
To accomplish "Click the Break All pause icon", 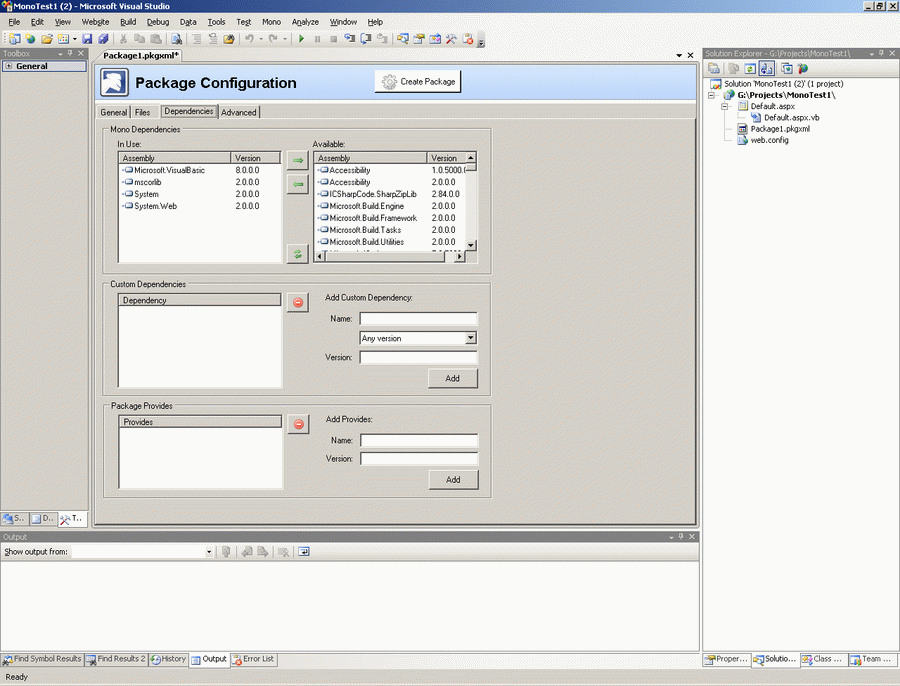I will pyautogui.click(x=317, y=39).
